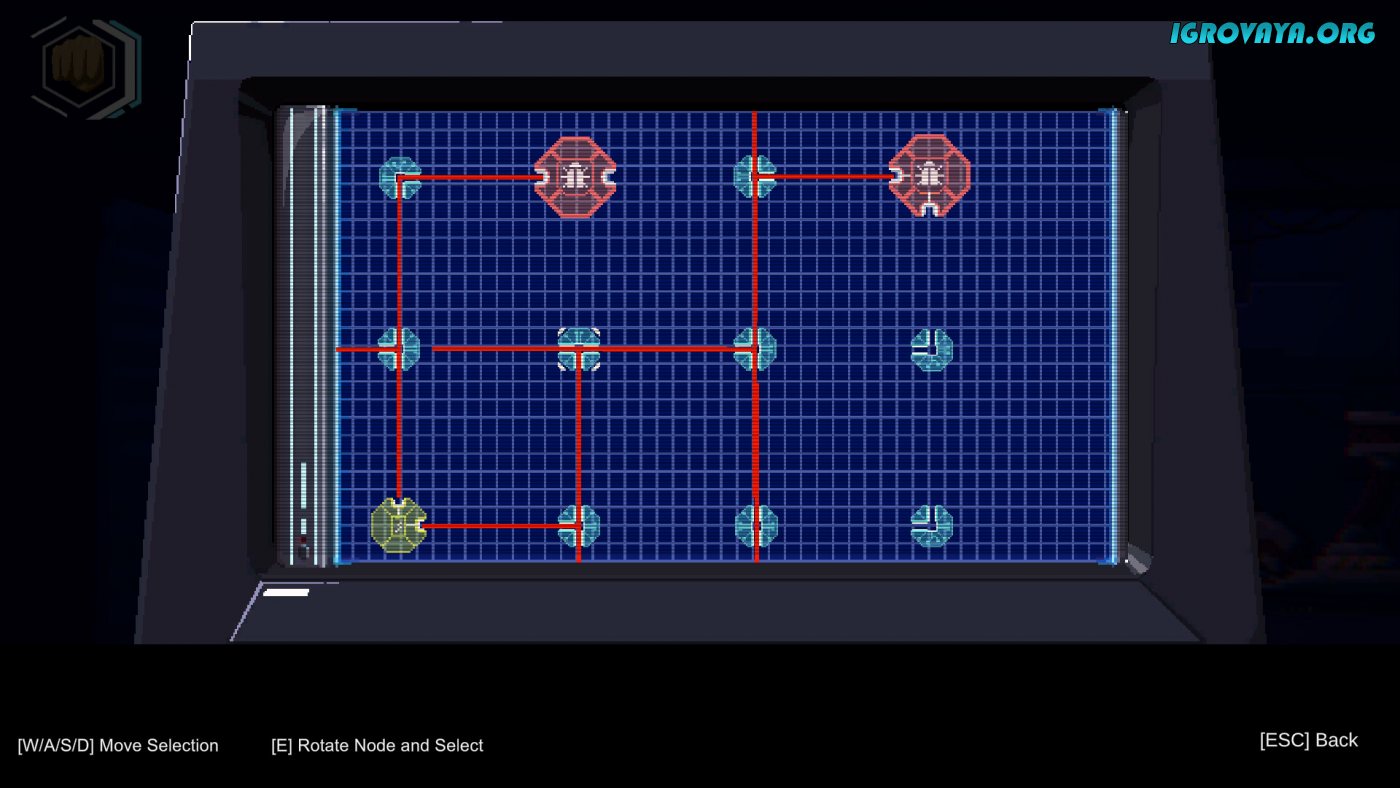Select teal node wired to left bug node
This screenshot has height=788, width=1400.
point(400,177)
